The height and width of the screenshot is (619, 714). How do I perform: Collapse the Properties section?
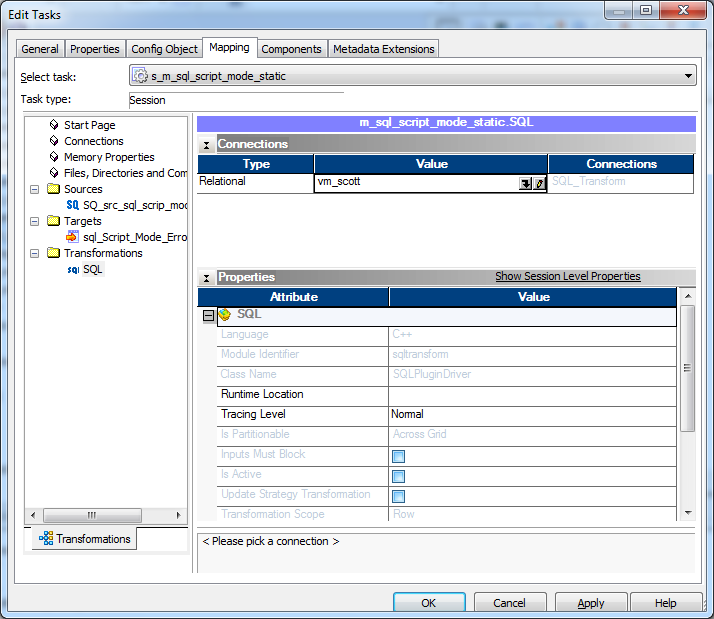click(206, 278)
